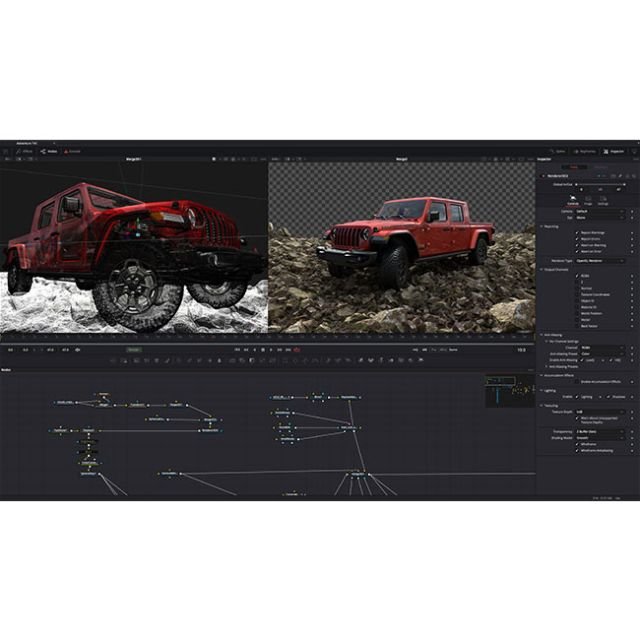Open the Effects library panel
Screen dimensions: 640x640
click(24, 151)
